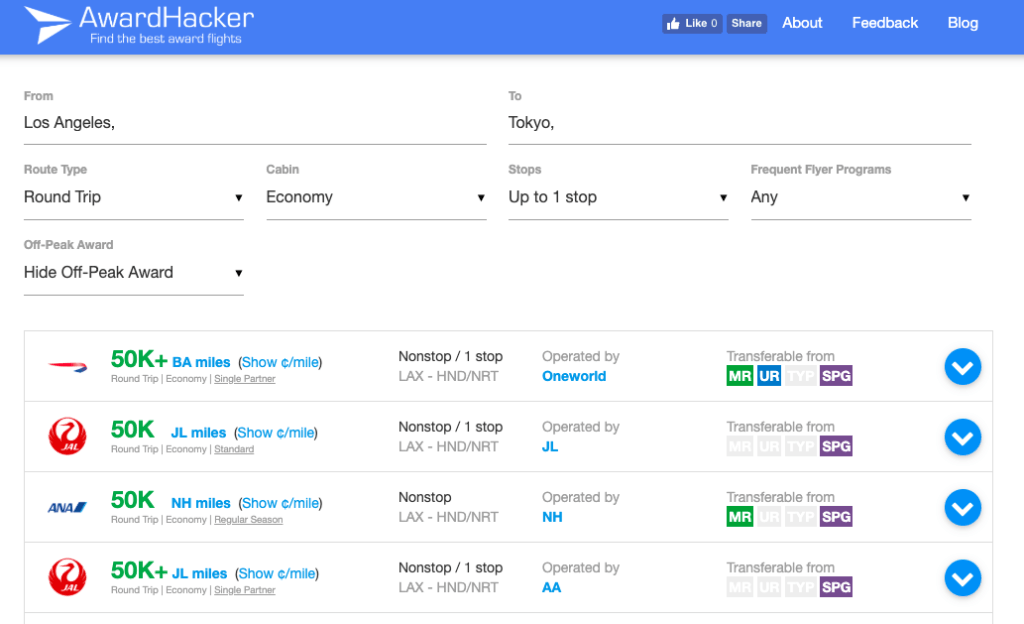Click the British Airways logo icon
The image size is (1024, 624).
(68, 367)
